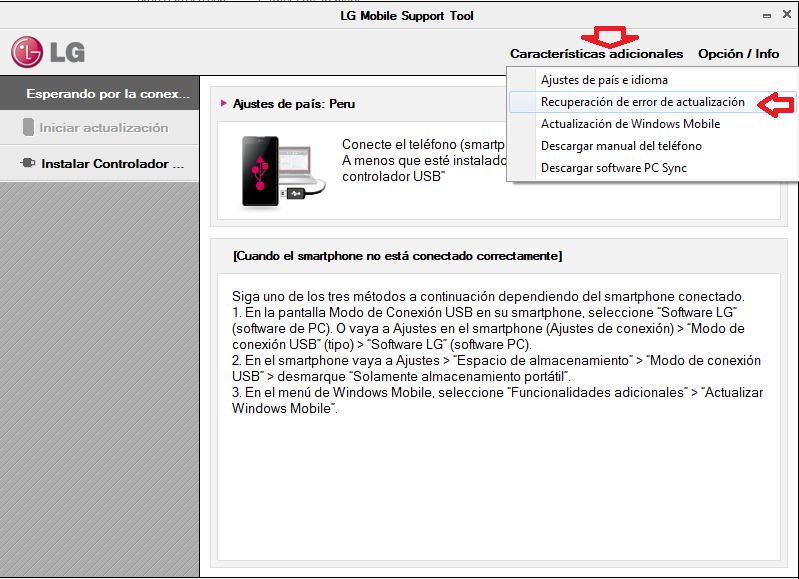Viewport: 799px width, 579px height.
Task: Click the heading Cuando el smartphone no está conectado correctamente
Action: click(x=397, y=256)
